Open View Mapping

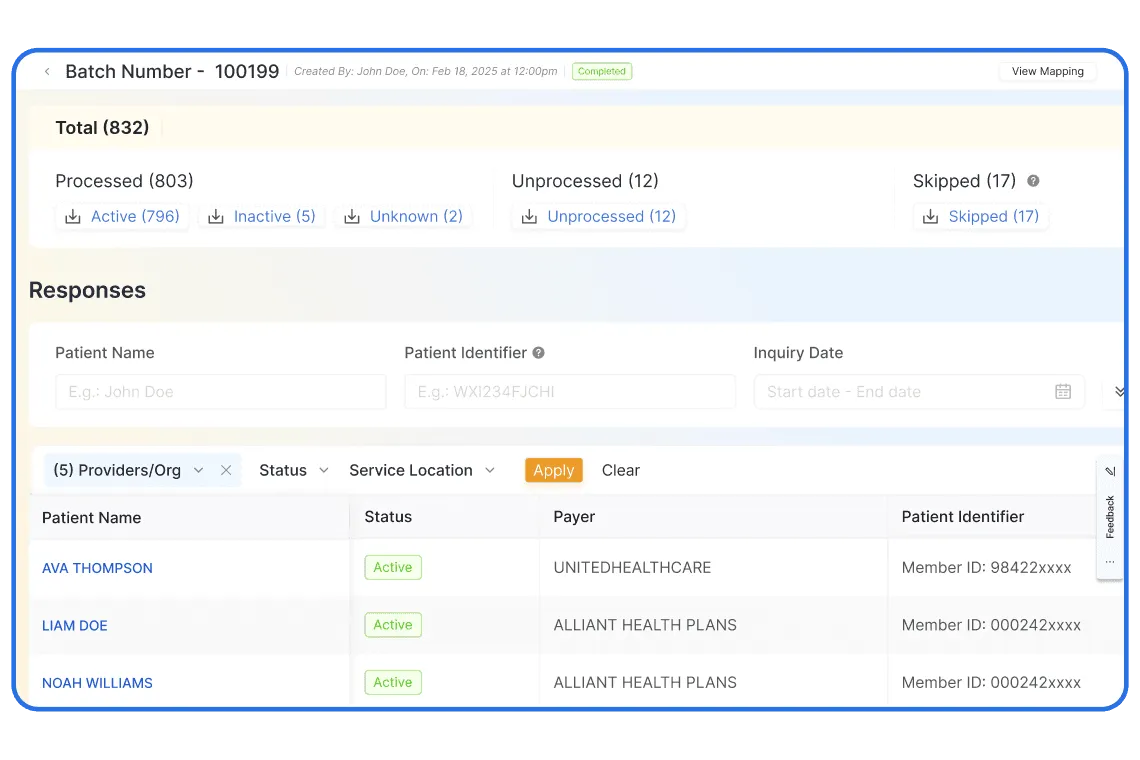[x=1048, y=71]
